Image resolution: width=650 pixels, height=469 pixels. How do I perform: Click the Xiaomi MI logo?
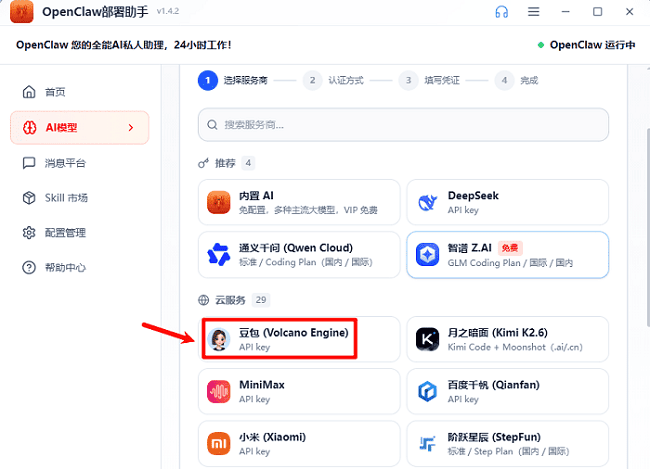[218, 444]
